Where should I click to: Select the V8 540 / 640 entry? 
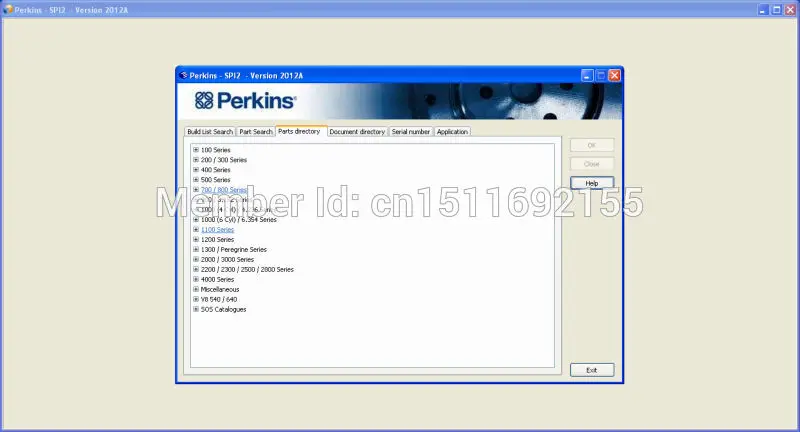pyautogui.click(x=219, y=299)
